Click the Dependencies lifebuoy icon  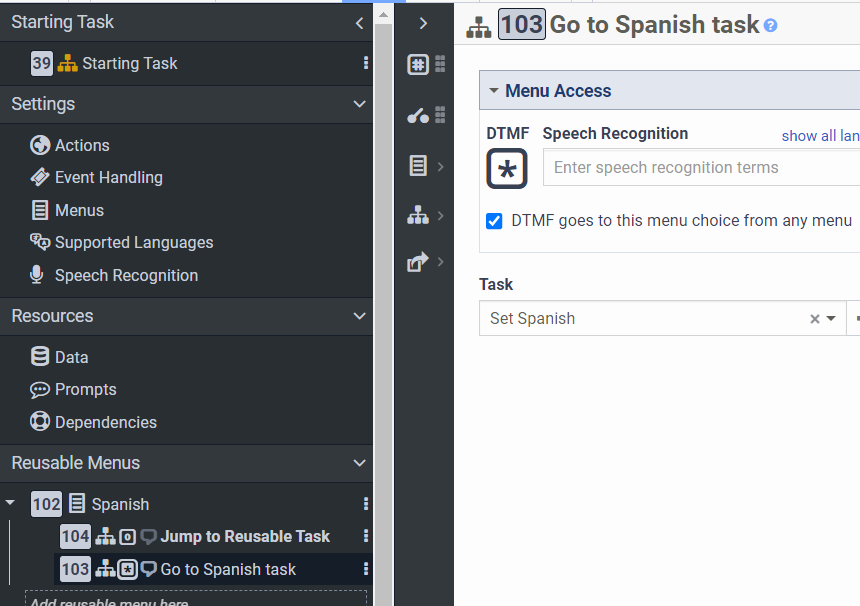[40, 422]
